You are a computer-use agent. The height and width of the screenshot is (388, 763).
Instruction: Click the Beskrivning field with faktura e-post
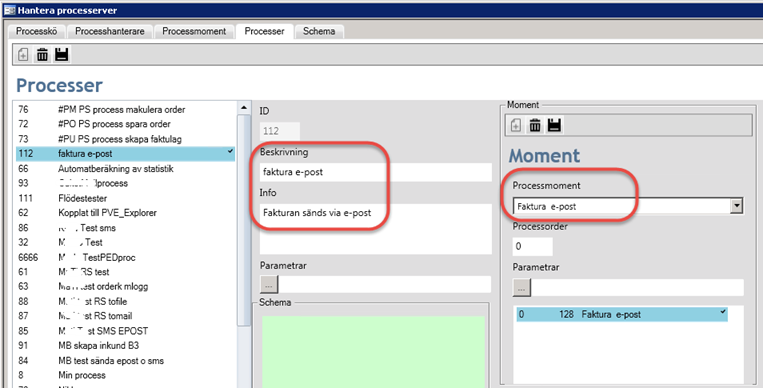[x=376, y=172]
